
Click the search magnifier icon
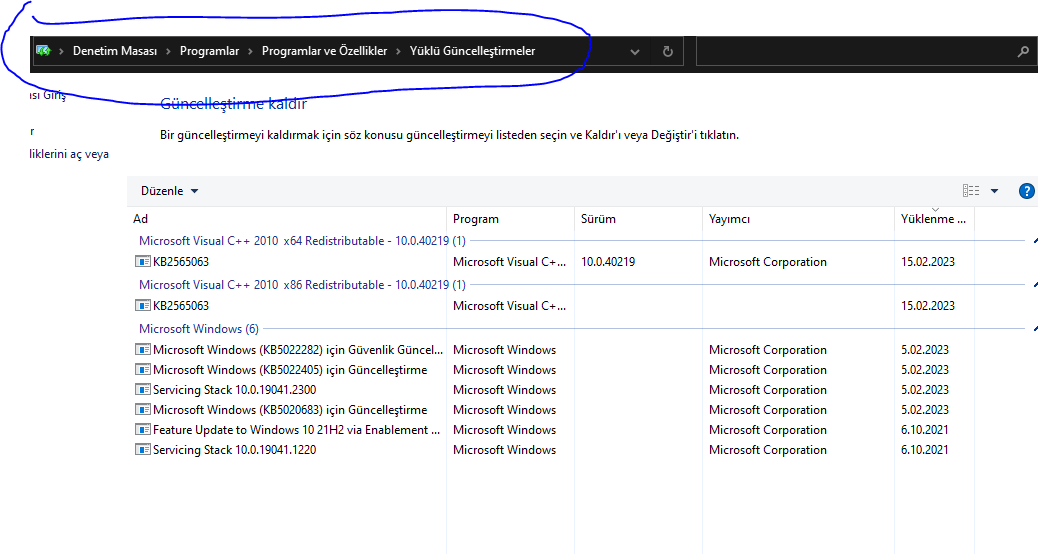pos(1023,52)
